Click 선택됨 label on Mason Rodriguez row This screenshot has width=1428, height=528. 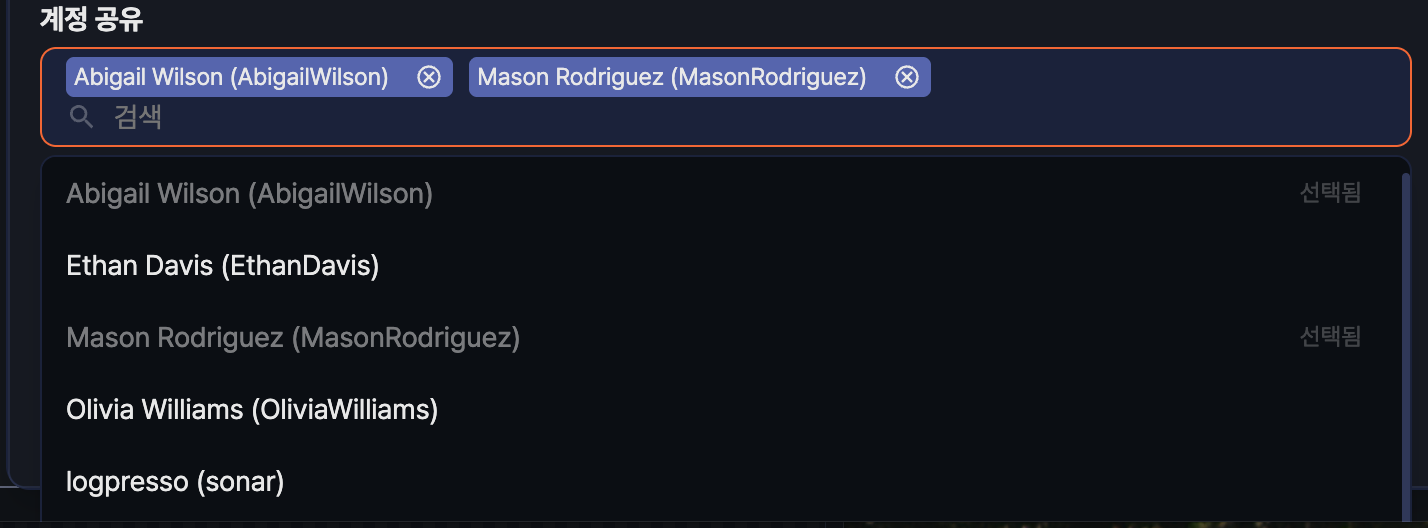pyautogui.click(x=1330, y=337)
